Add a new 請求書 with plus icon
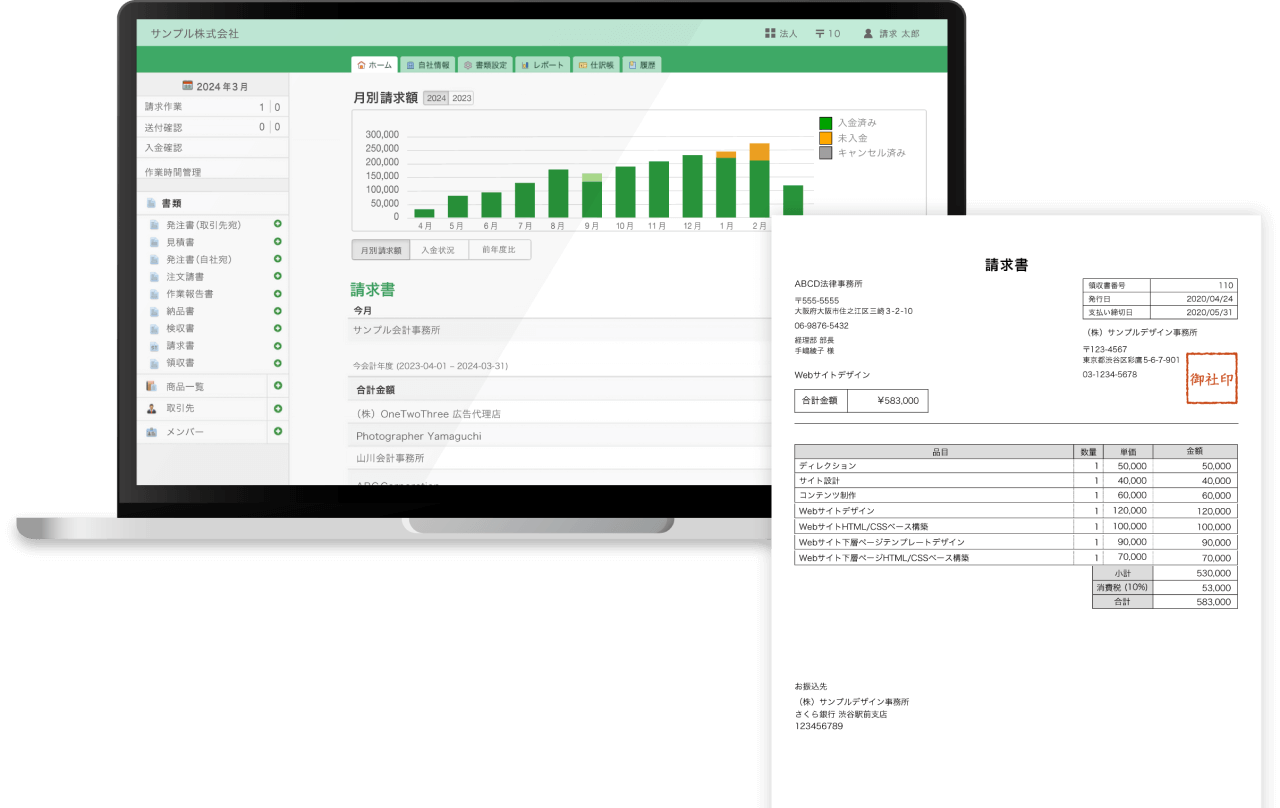1280x808 pixels. [277, 345]
